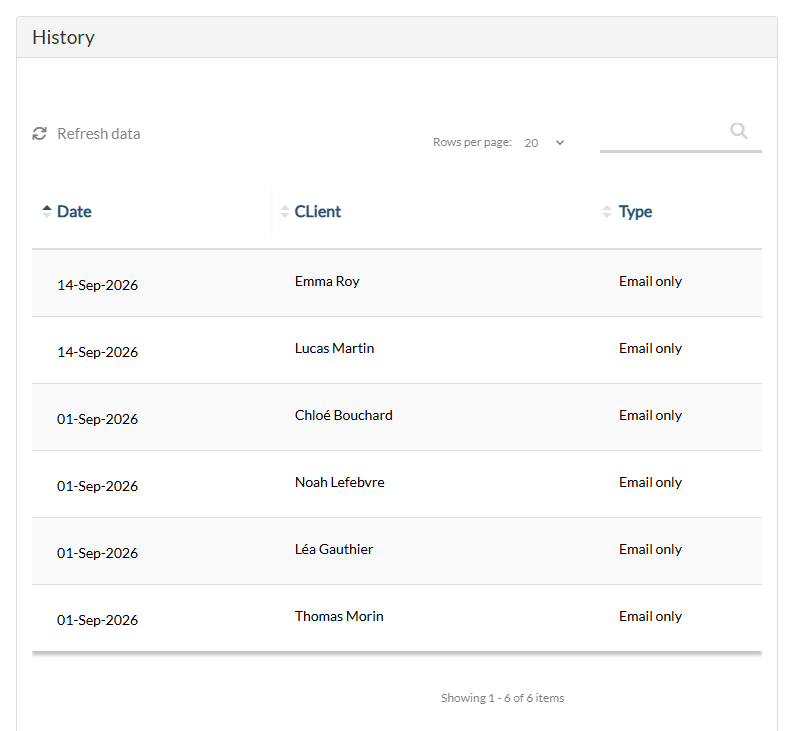Click Email only in Léa Gauthier's row
The height and width of the screenshot is (731, 793).
650,549
